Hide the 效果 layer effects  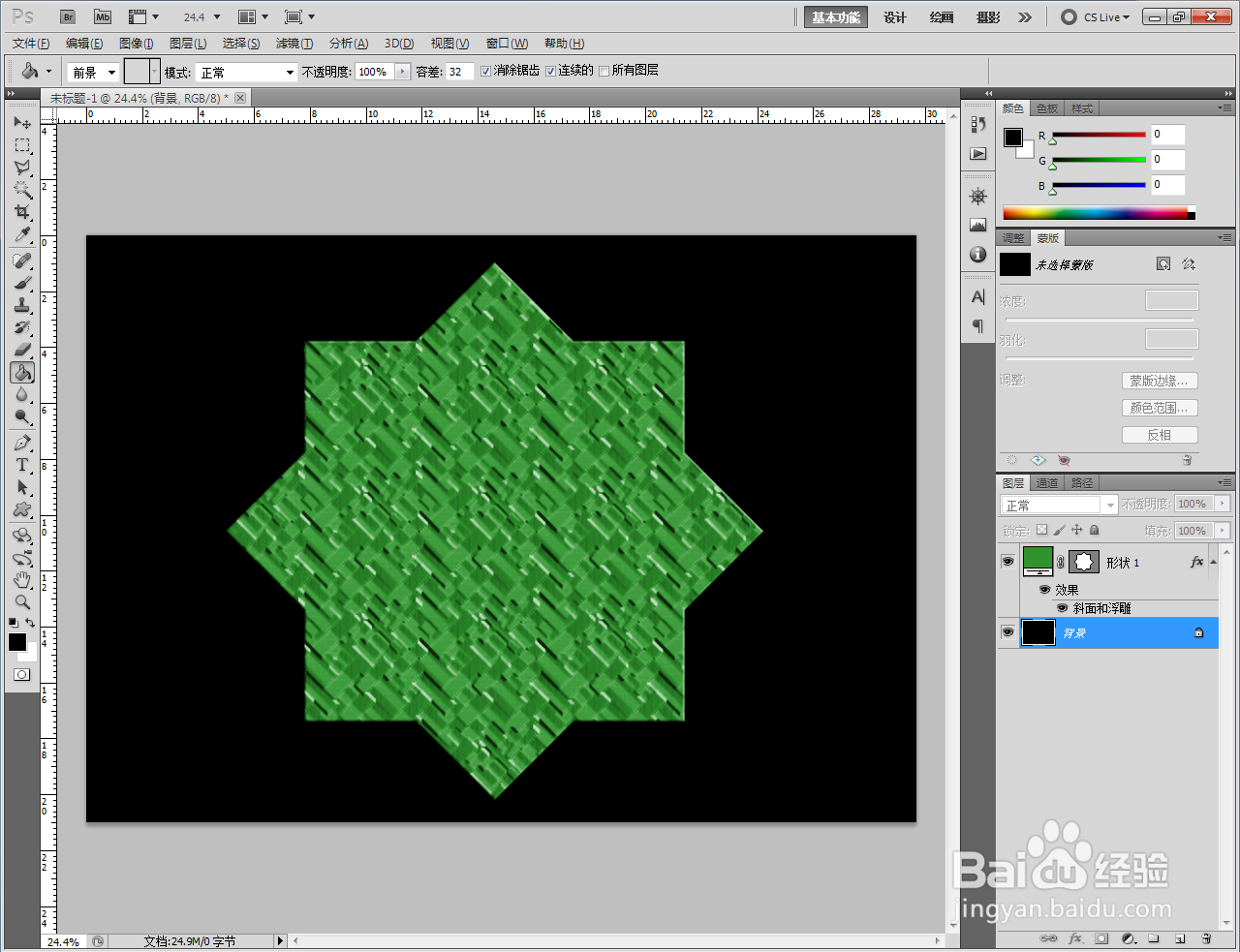click(x=1044, y=590)
